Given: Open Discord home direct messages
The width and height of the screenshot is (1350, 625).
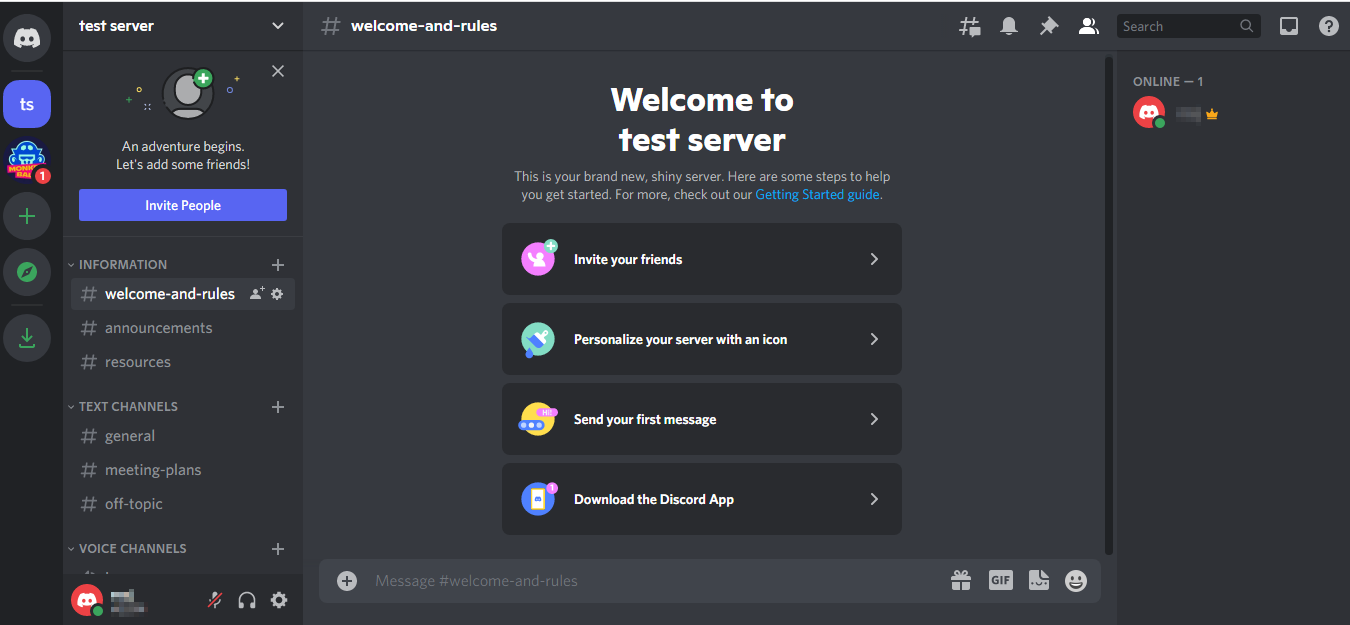Looking at the screenshot, I should (27, 40).
